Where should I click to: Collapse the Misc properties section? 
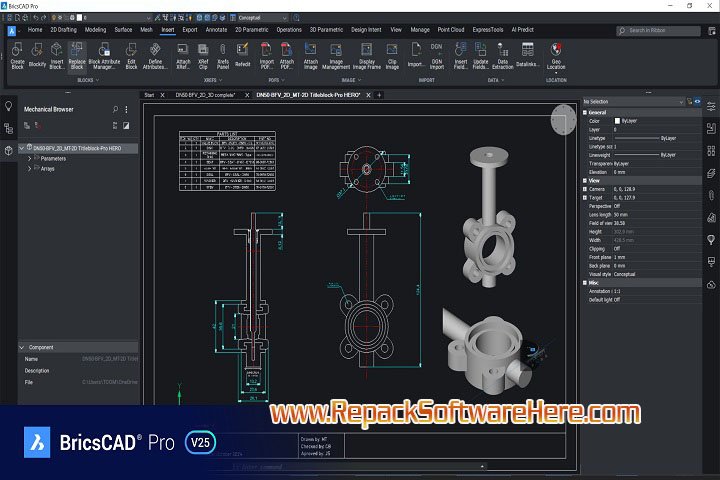pyautogui.click(x=585, y=283)
